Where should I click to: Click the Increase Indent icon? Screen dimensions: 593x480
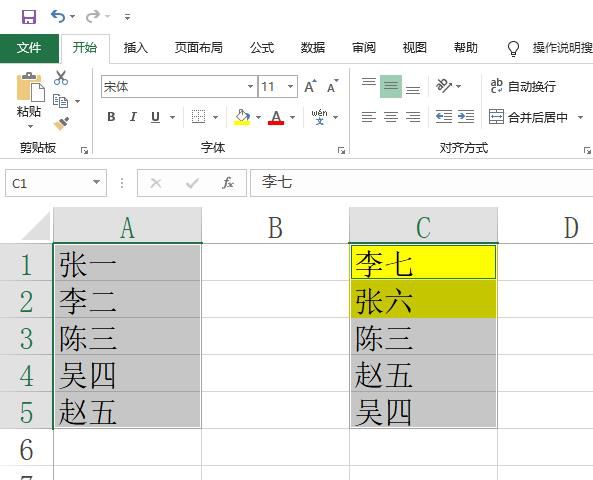[466, 117]
